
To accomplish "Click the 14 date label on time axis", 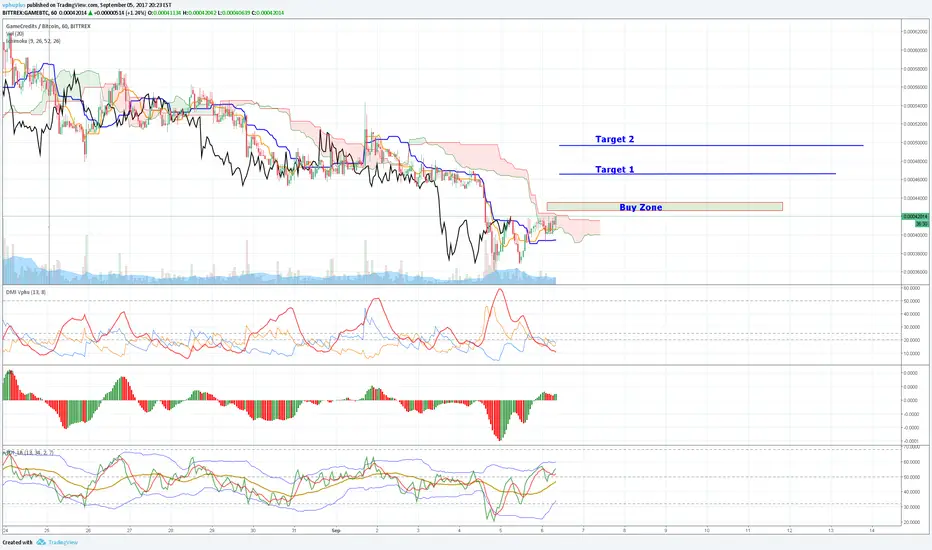I will [x=871, y=530].
